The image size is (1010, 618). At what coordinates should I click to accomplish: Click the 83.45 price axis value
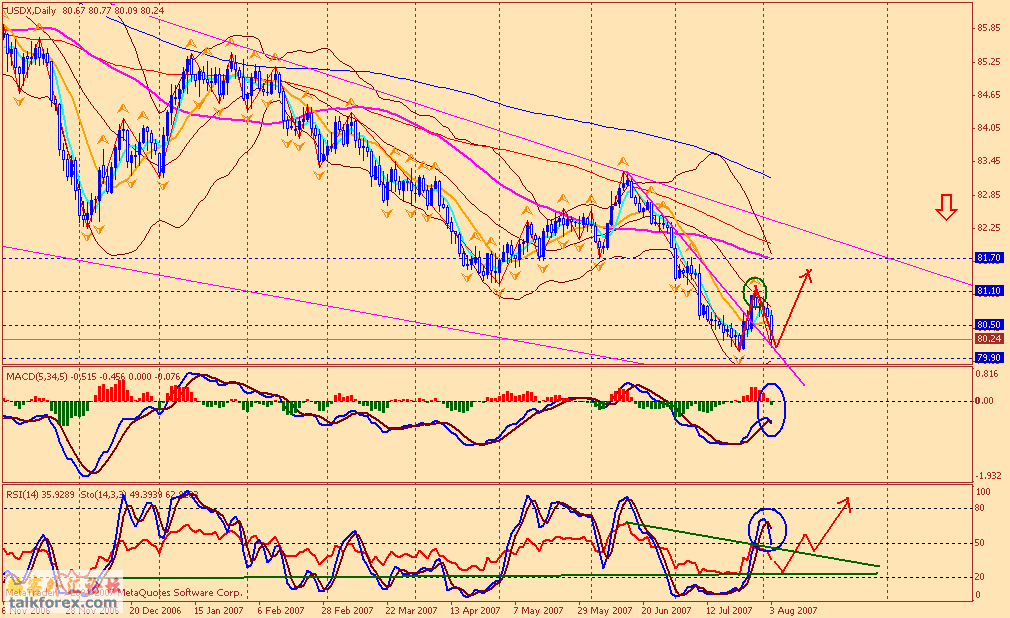pyautogui.click(x=989, y=160)
